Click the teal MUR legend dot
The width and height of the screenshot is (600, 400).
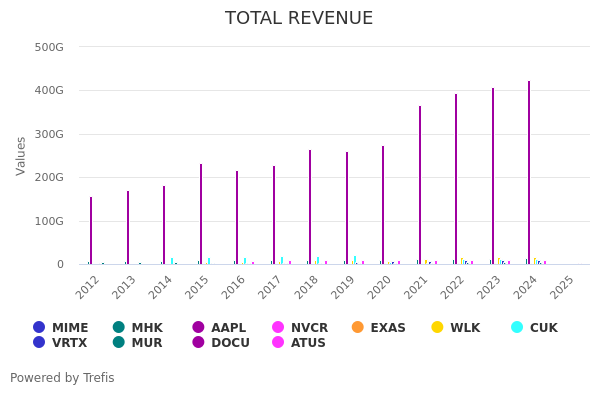[119, 343]
